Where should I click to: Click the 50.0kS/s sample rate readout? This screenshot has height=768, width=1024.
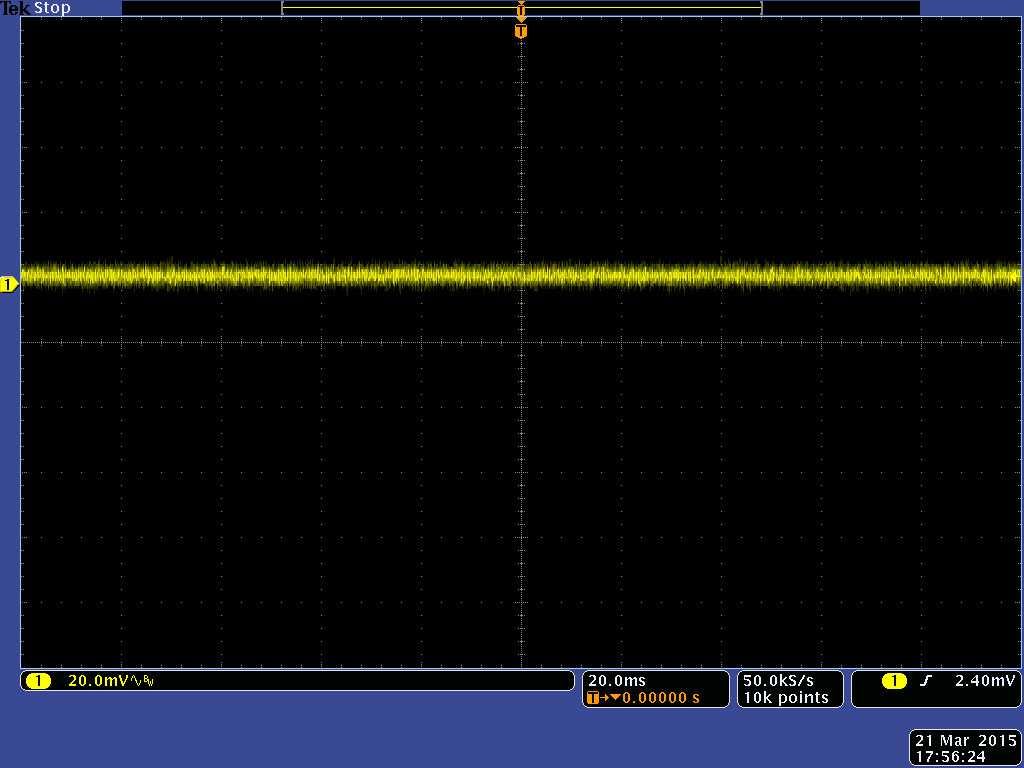778,680
